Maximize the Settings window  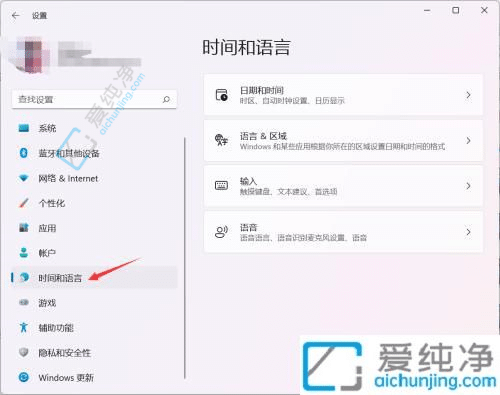[455, 11]
